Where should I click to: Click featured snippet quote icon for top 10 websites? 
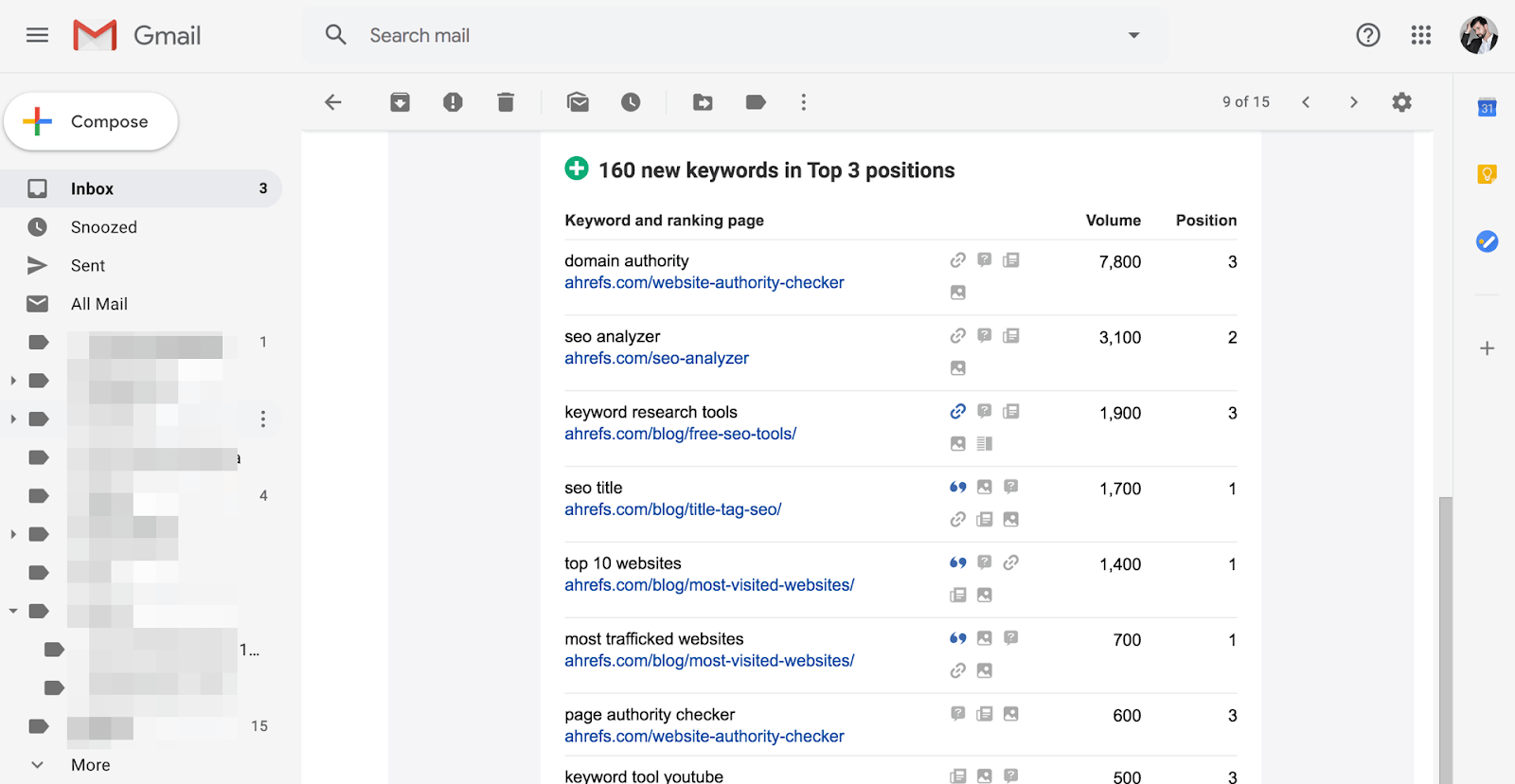(958, 562)
